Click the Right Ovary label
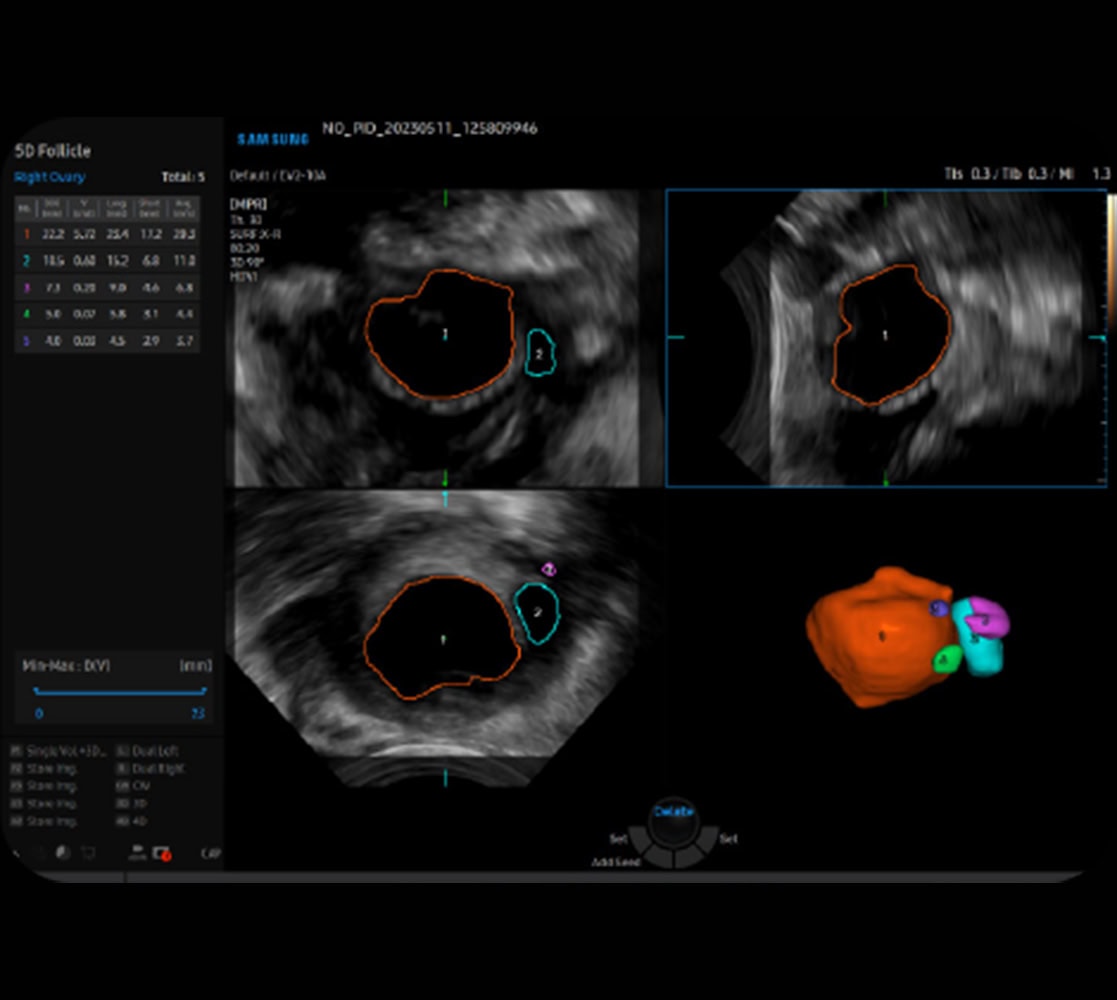The width and height of the screenshot is (1117, 1000). (50, 177)
